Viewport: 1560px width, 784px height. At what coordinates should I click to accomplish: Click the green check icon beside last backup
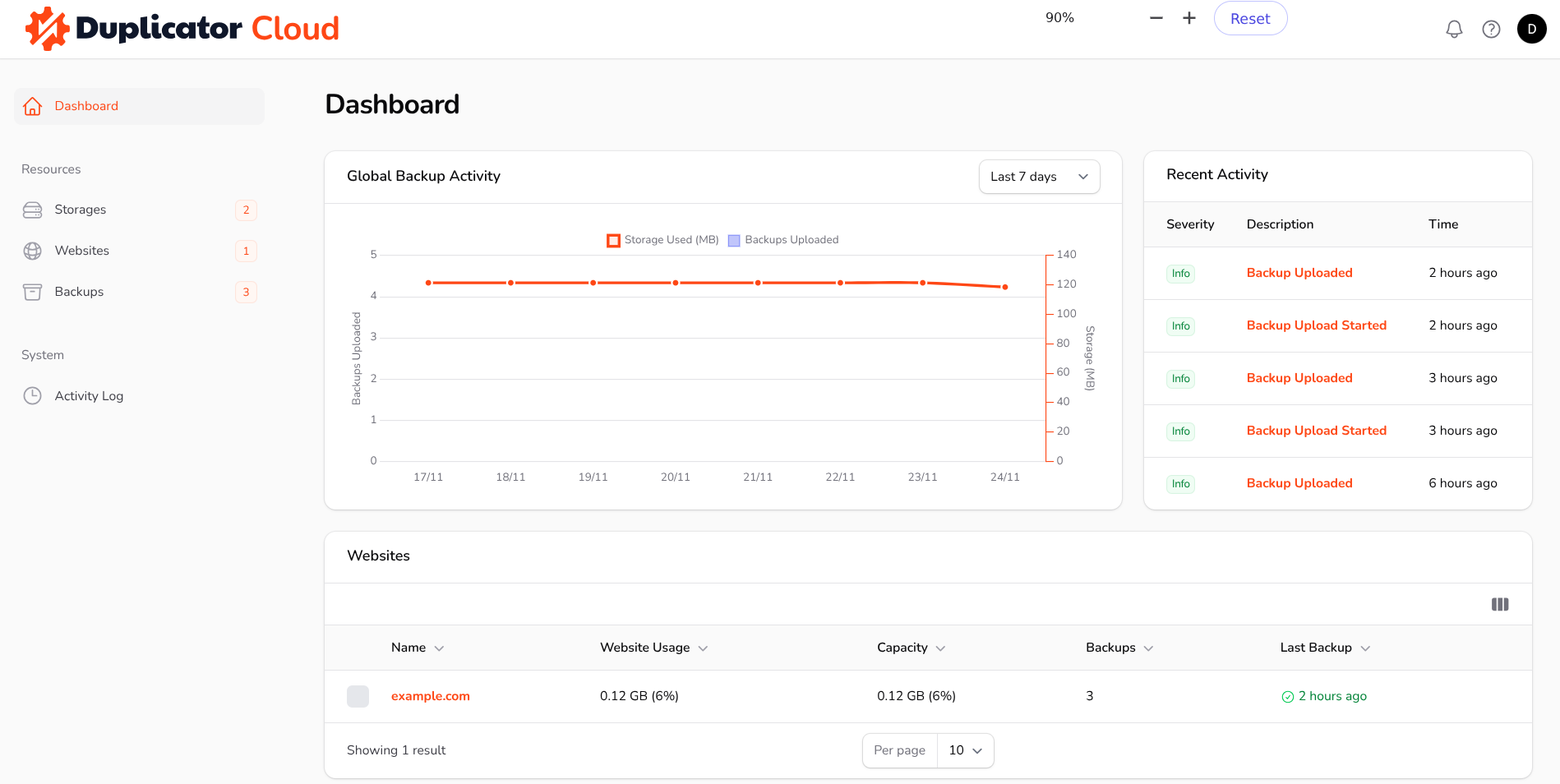(1288, 697)
